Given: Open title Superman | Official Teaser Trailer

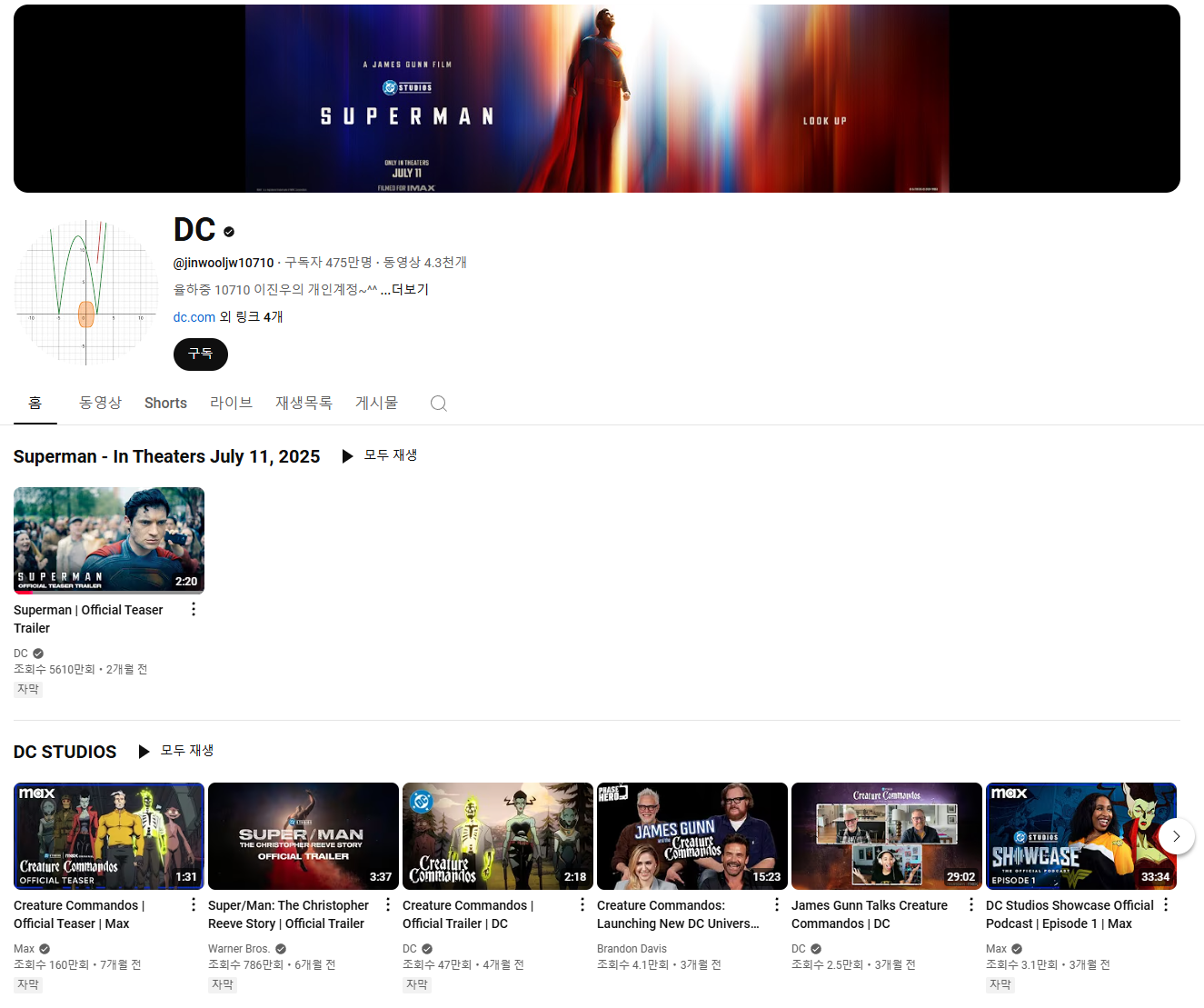Looking at the screenshot, I should (88, 619).
